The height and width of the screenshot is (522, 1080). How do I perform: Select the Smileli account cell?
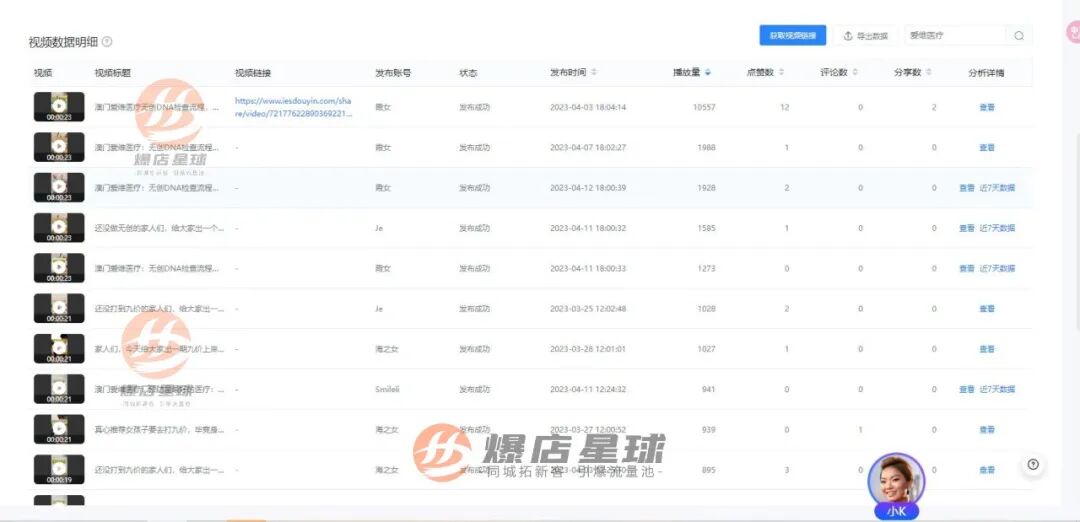point(387,390)
